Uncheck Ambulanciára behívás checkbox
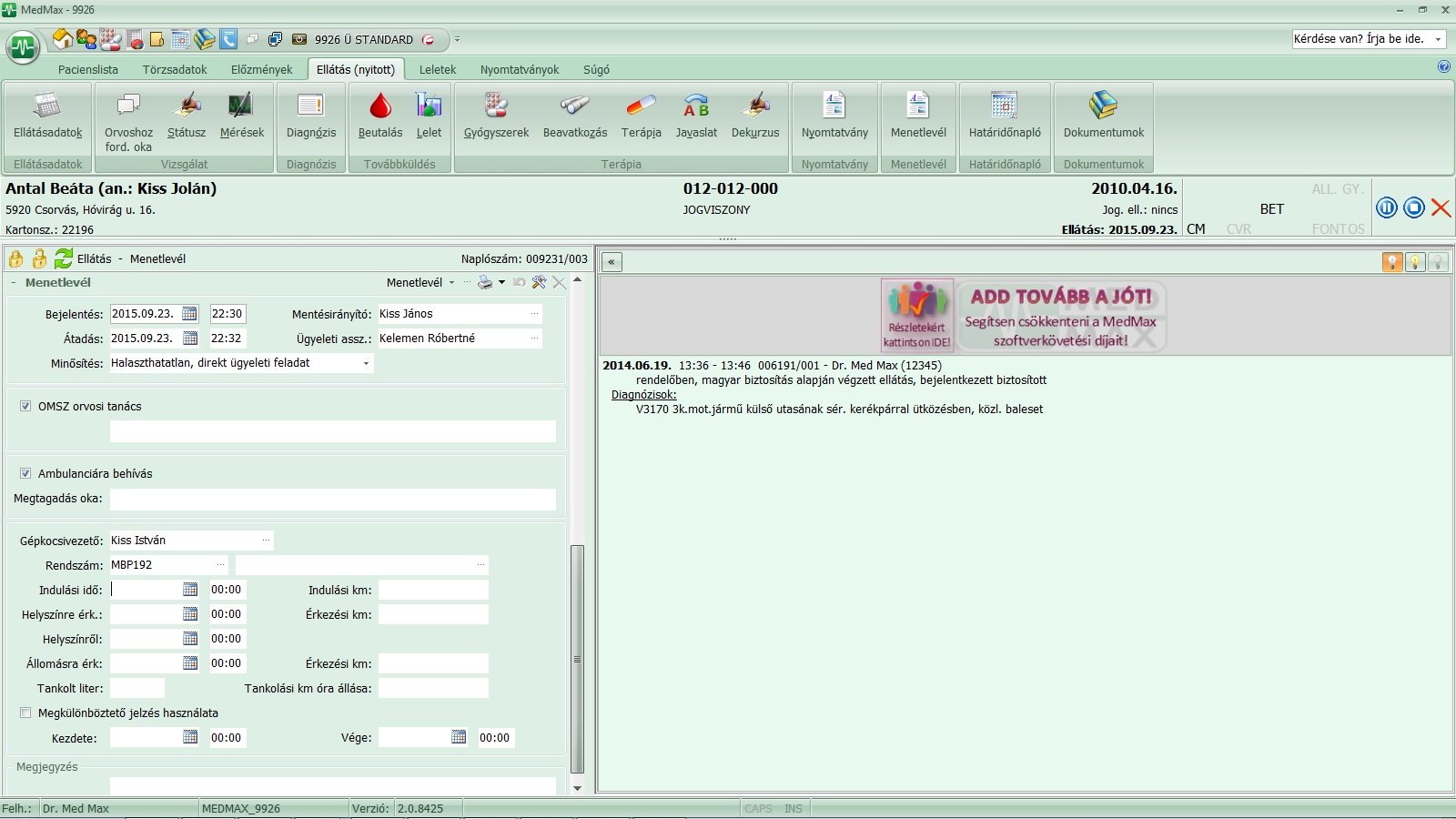Image resolution: width=1456 pixels, height=819 pixels. [x=25, y=474]
